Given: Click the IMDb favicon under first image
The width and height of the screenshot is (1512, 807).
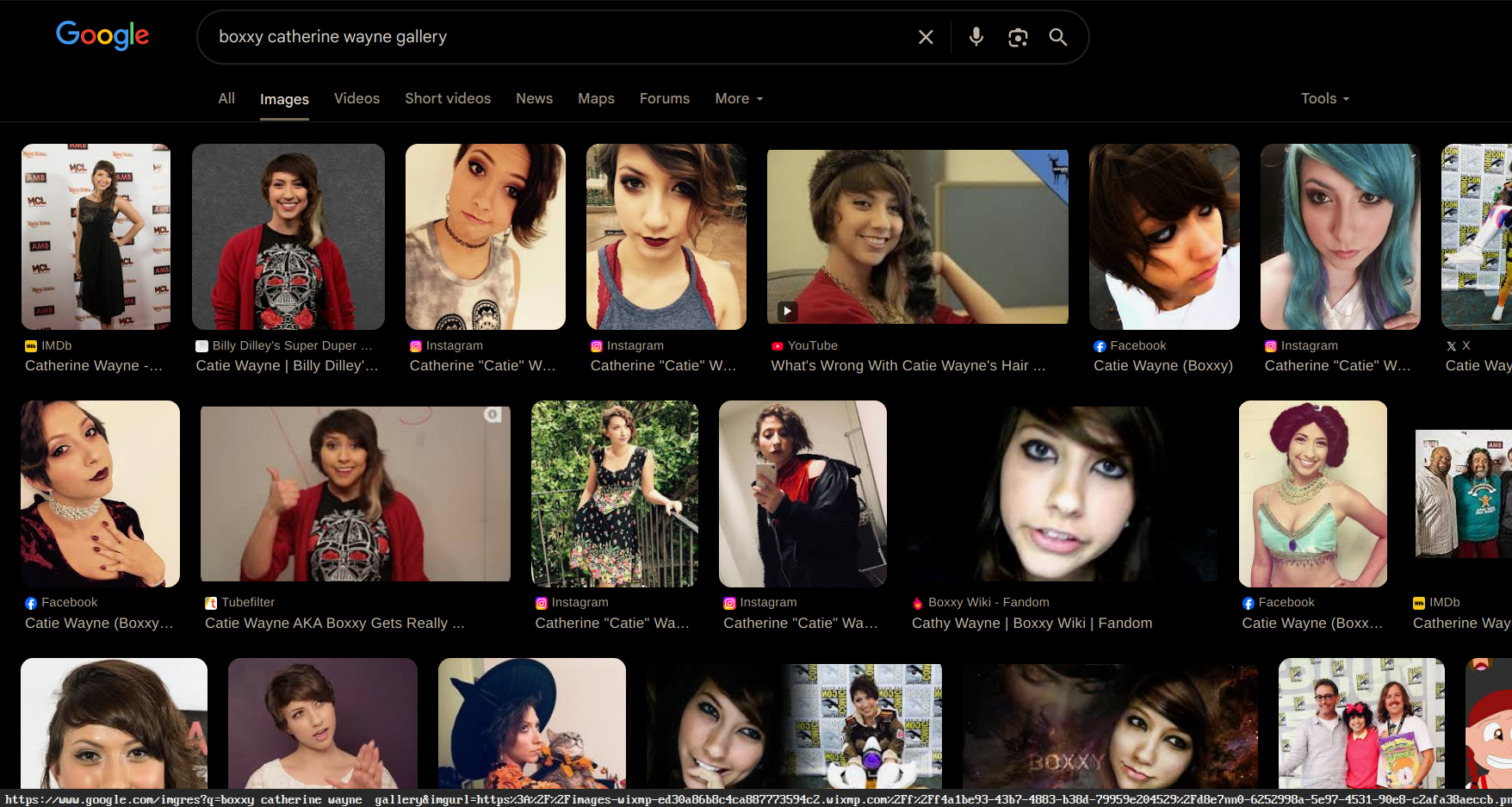Looking at the screenshot, I should tap(31, 346).
